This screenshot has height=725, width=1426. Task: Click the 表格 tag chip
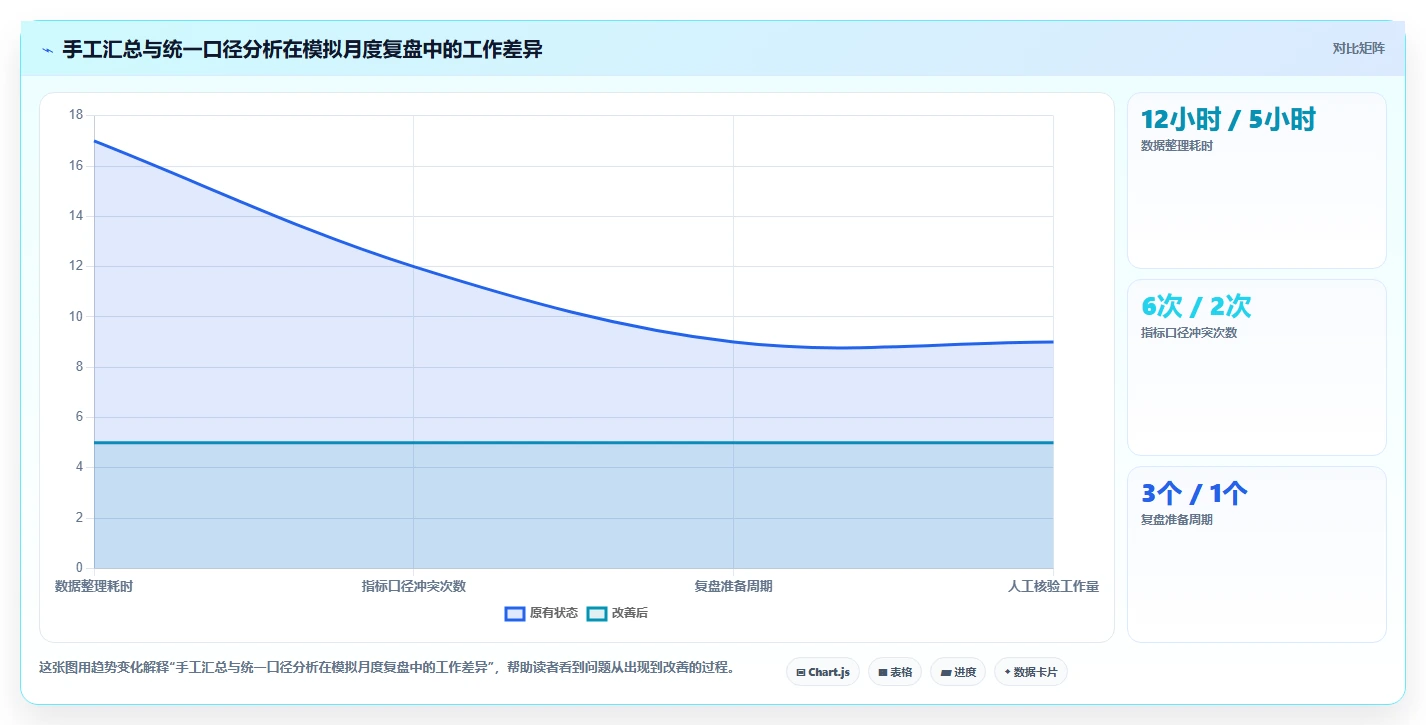(x=895, y=672)
